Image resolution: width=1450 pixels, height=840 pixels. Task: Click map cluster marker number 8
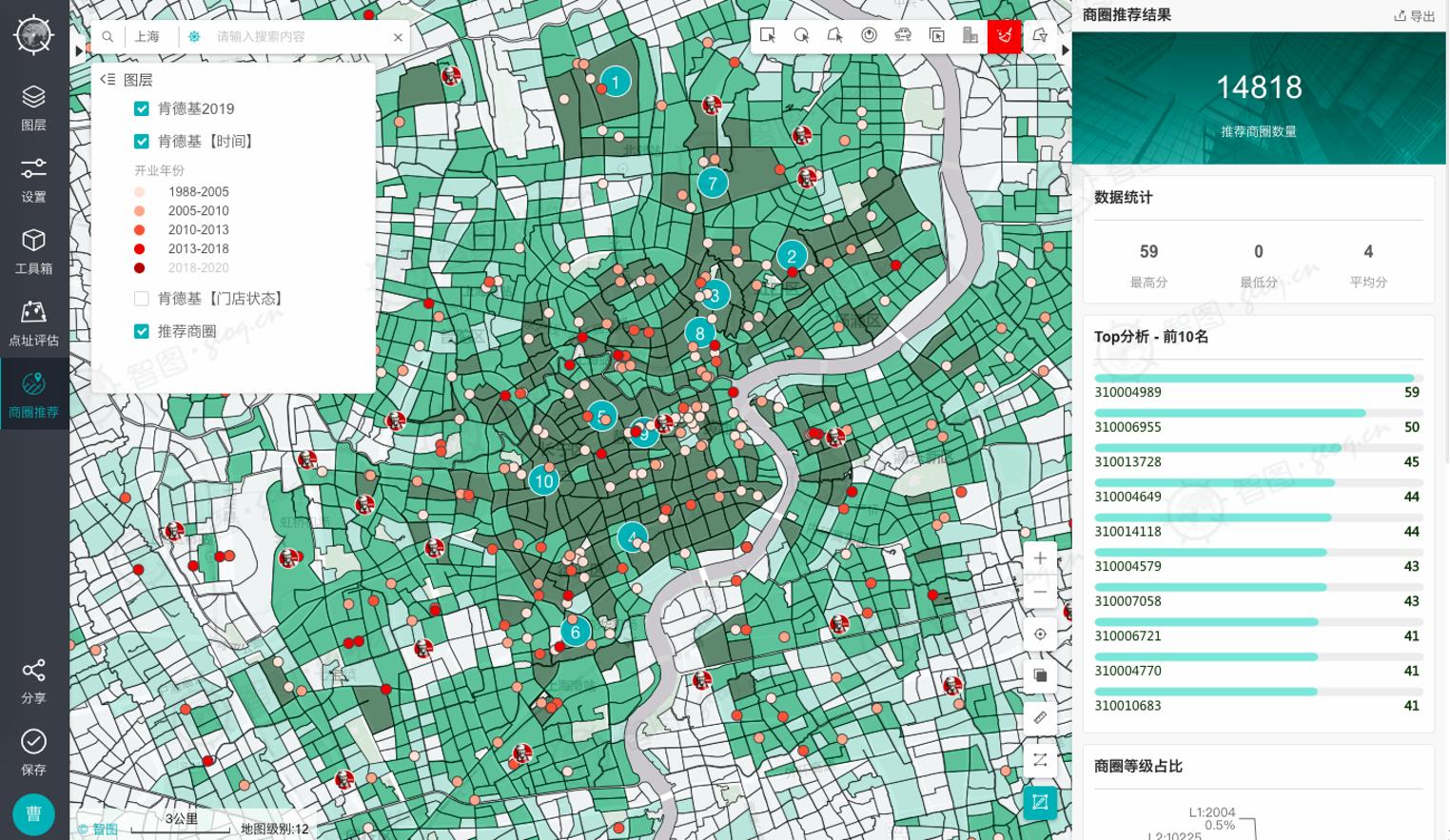(700, 333)
